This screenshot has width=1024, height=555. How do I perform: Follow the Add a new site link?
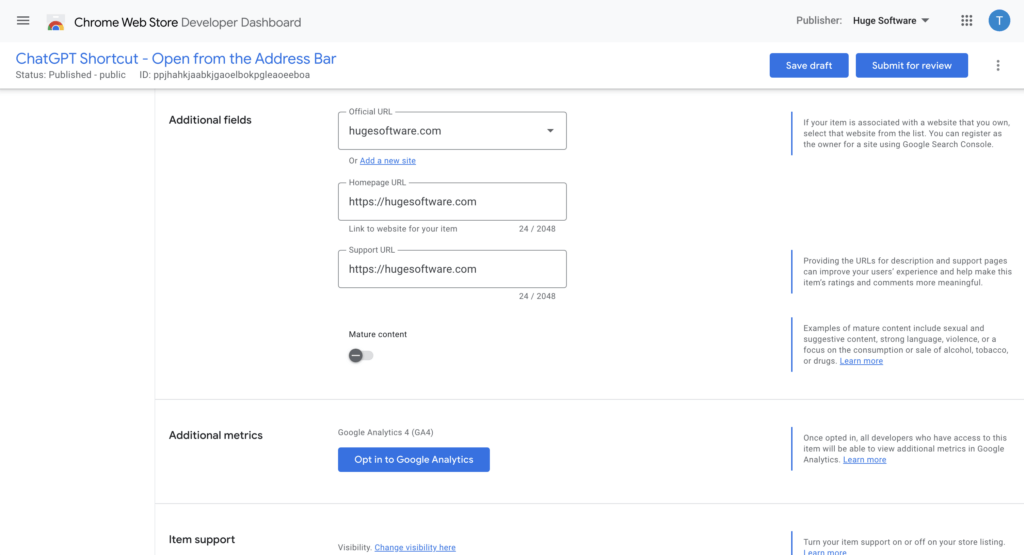click(x=387, y=161)
